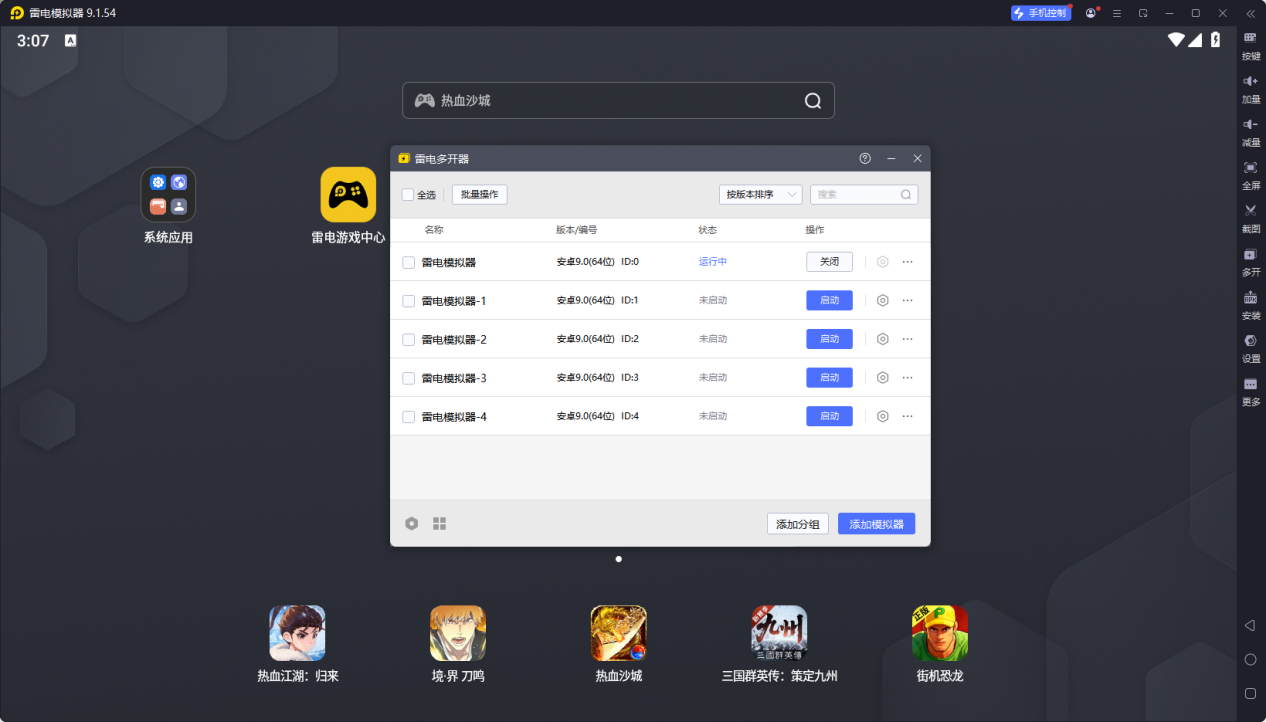Check the checkbox for 雷电模拟器-2
This screenshot has height=722, width=1266.
(x=408, y=339)
